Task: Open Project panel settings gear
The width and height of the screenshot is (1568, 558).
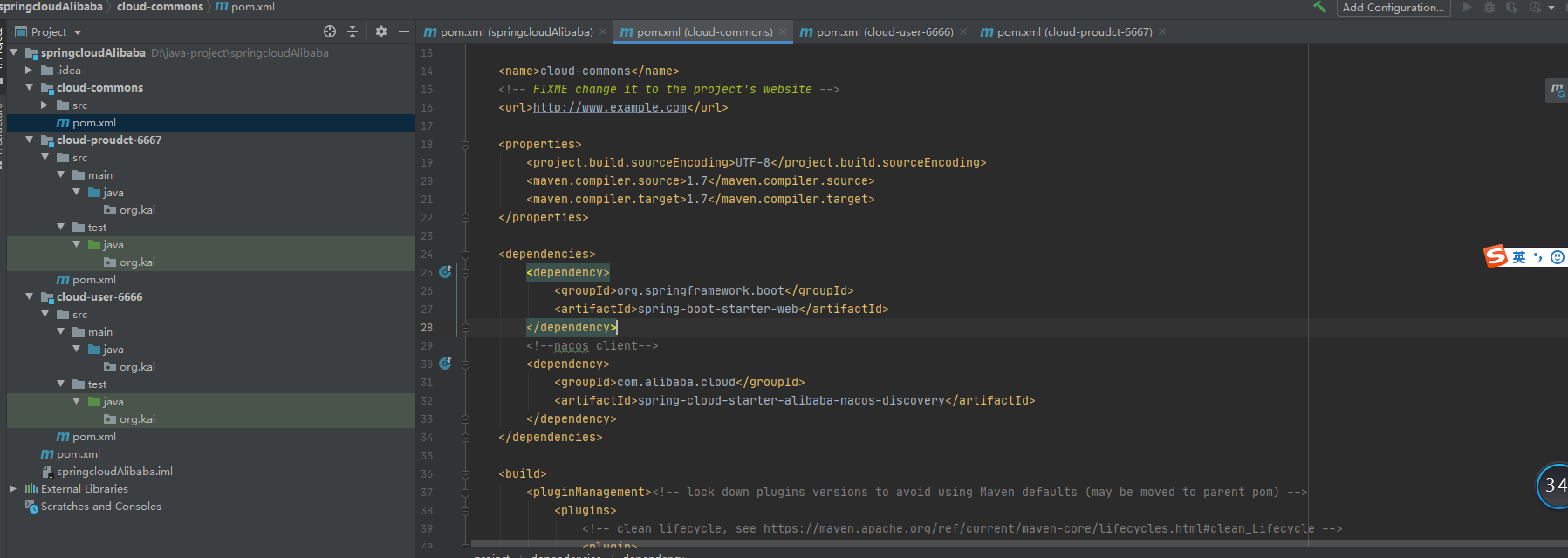Action: pos(381,31)
